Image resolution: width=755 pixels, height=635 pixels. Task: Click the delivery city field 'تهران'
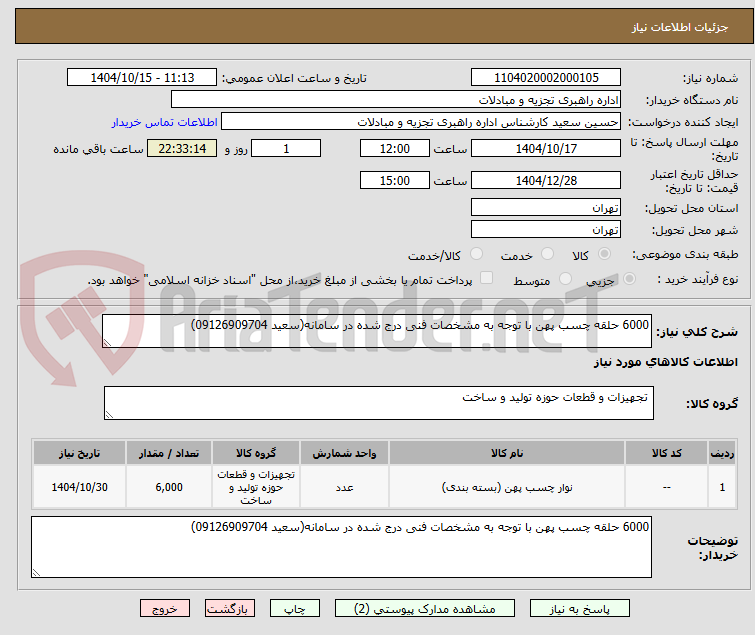[546, 230]
